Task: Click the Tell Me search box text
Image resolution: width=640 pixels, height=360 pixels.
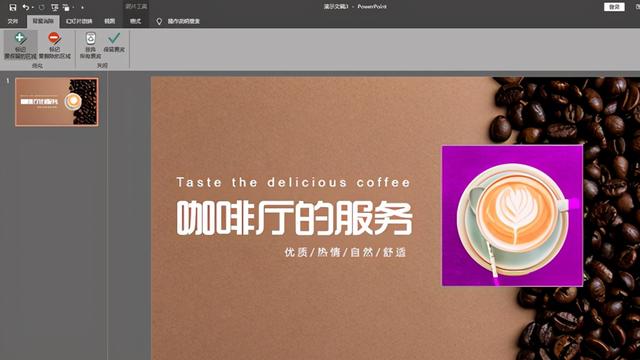Action: [x=184, y=21]
